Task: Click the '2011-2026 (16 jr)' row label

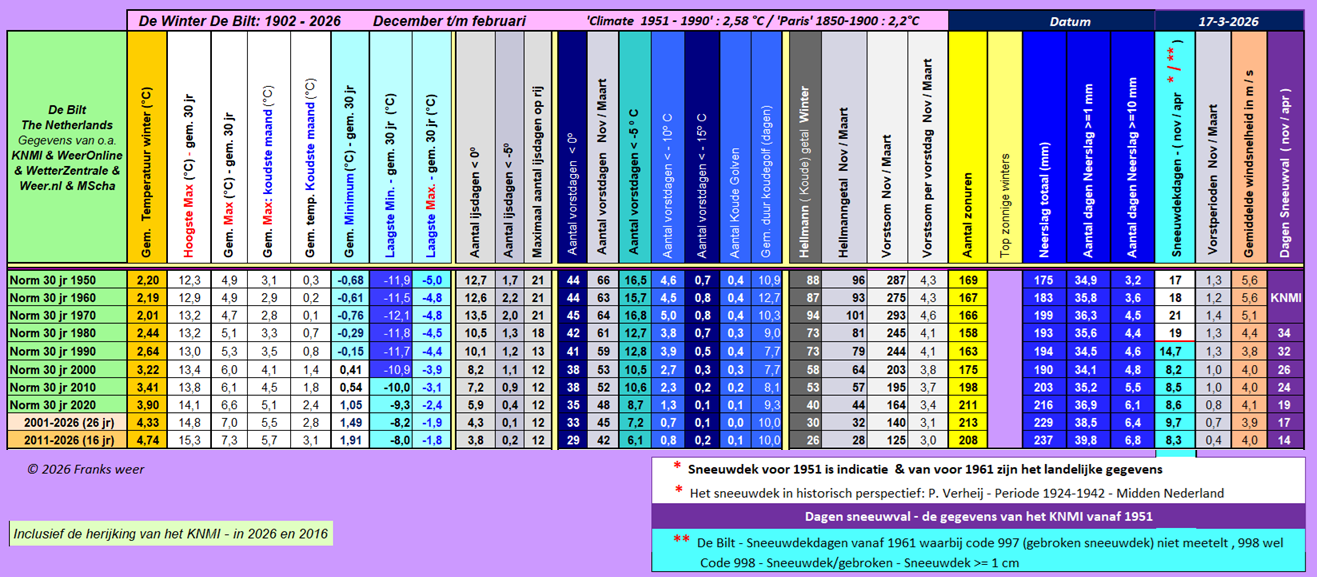Action: [66, 439]
